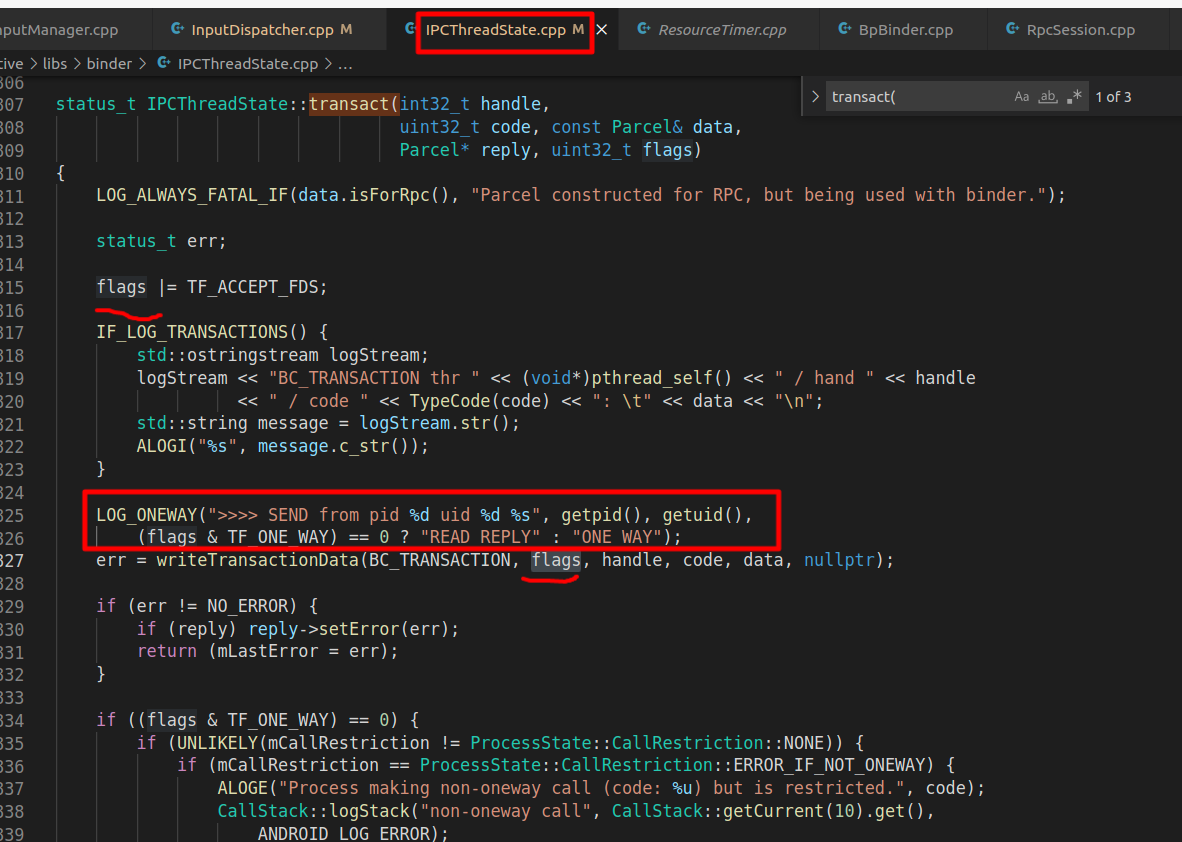
Task: Click 'BC_TRANSACTION' argument on line 327
Action: [x=439, y=561]
